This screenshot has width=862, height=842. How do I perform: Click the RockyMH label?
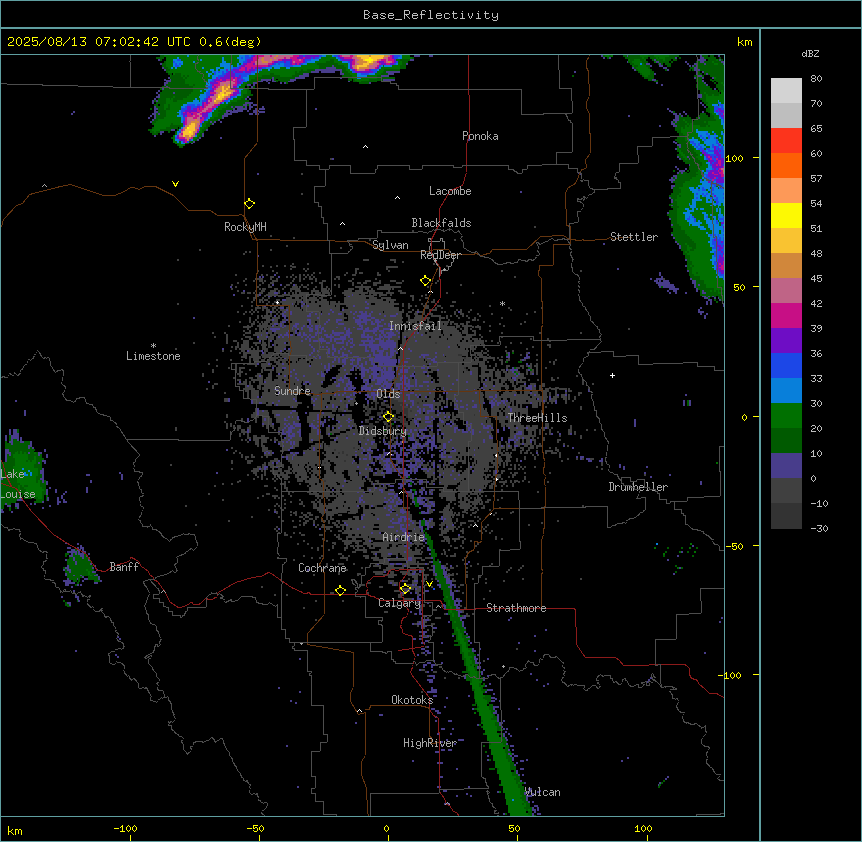[x=245, y=227]
